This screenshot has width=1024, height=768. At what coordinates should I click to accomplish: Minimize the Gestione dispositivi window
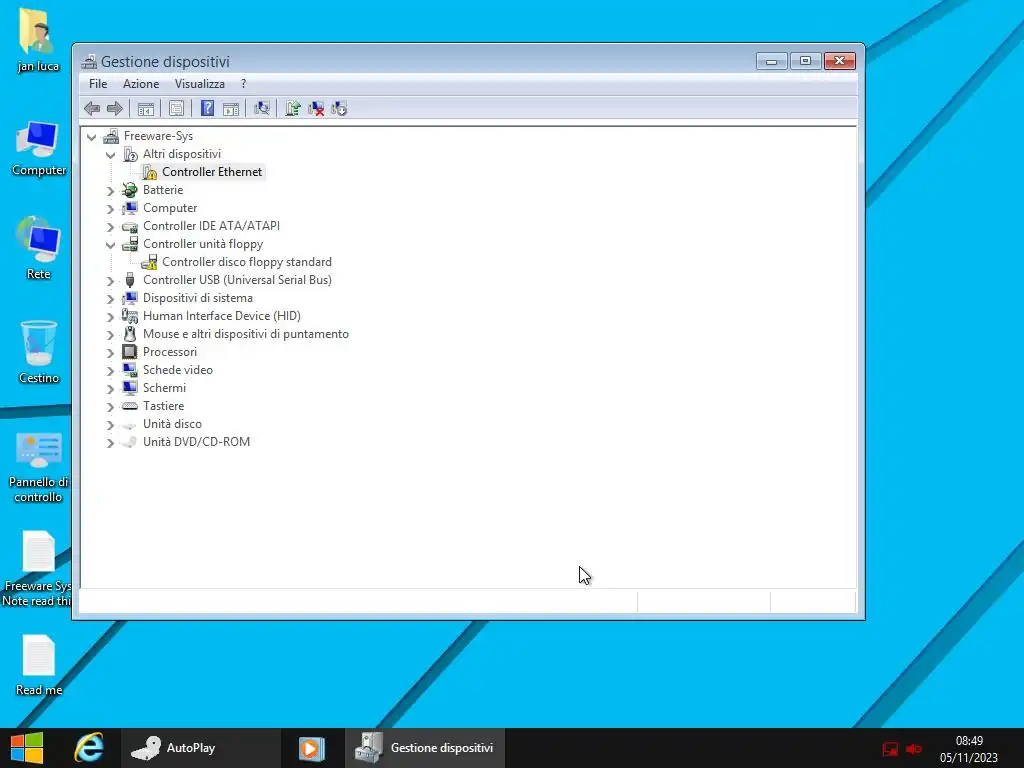[771, 61]
